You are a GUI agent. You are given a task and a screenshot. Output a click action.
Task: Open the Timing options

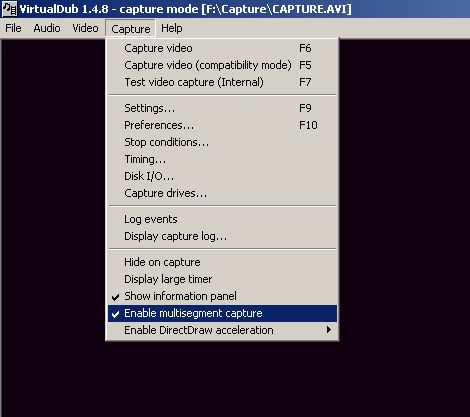(x=222, y=159)
